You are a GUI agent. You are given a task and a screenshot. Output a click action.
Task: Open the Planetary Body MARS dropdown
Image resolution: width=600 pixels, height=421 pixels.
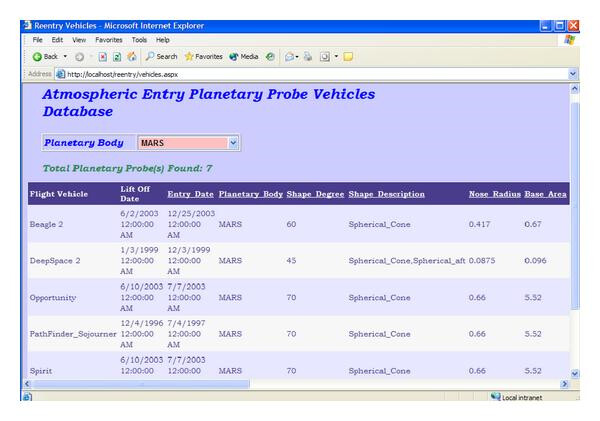click(188, 143)
